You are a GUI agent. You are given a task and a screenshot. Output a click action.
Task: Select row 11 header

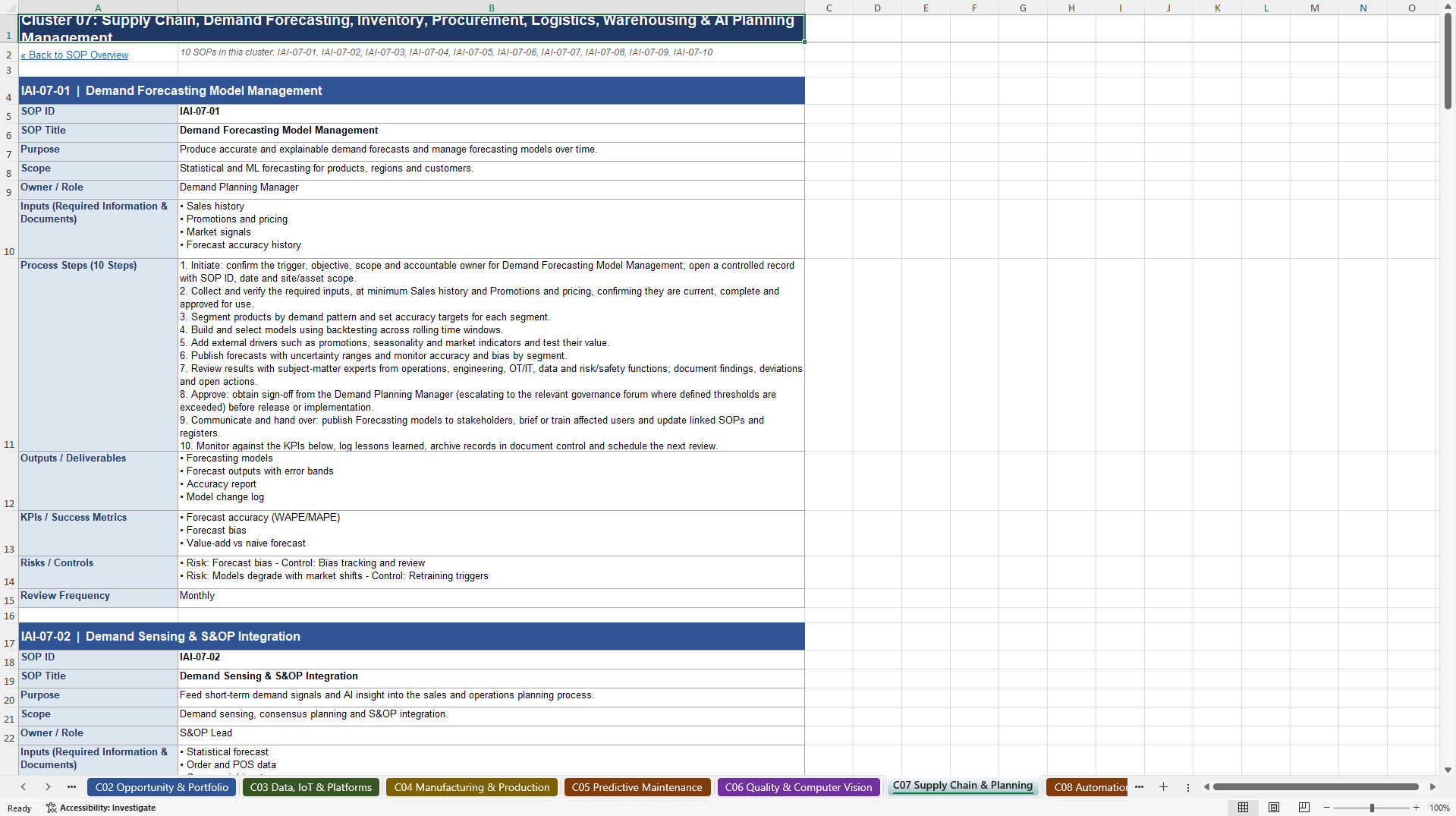9,355
